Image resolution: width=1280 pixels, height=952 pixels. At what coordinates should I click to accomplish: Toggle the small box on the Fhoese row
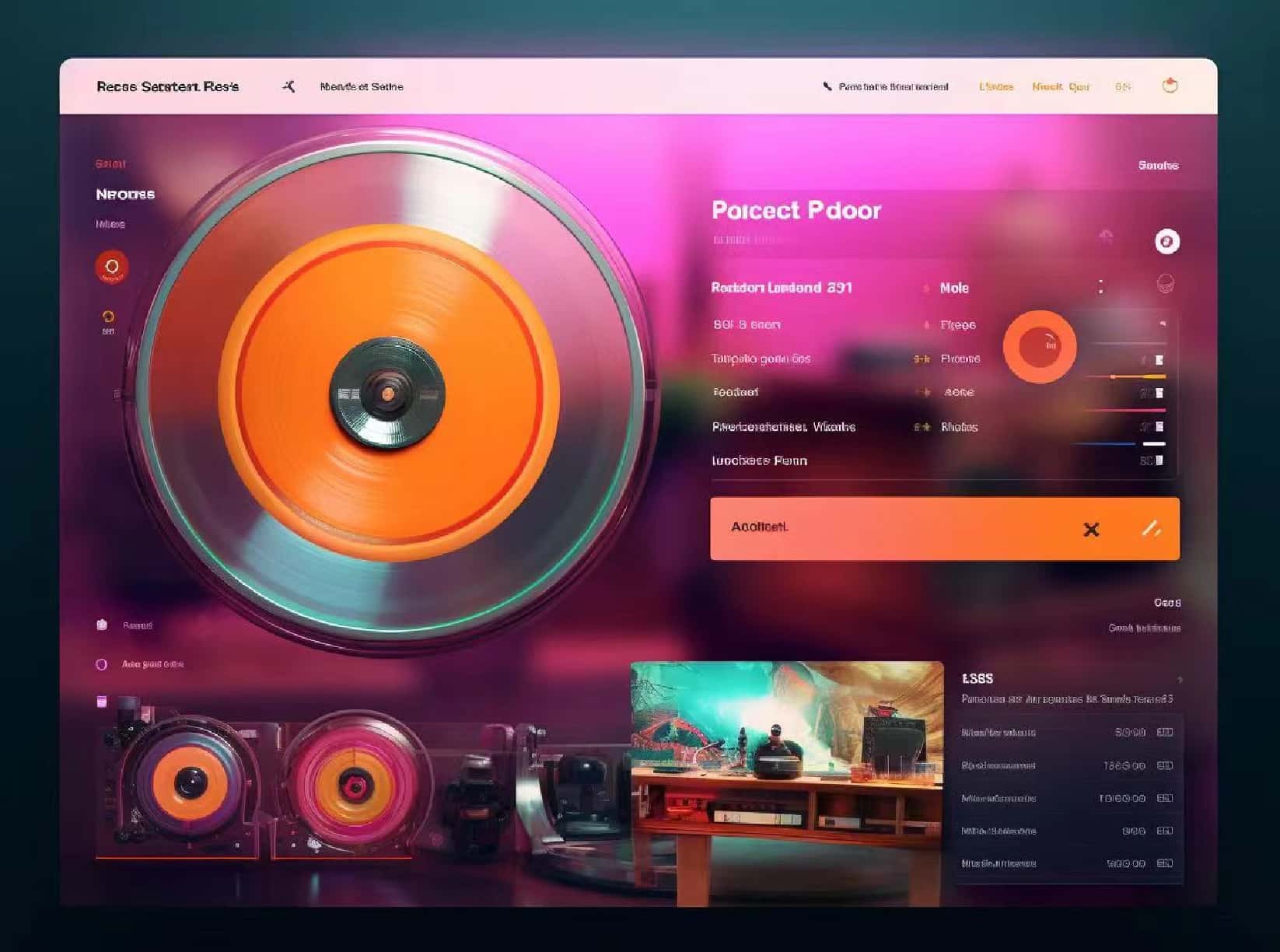[x=1159, y=360]
